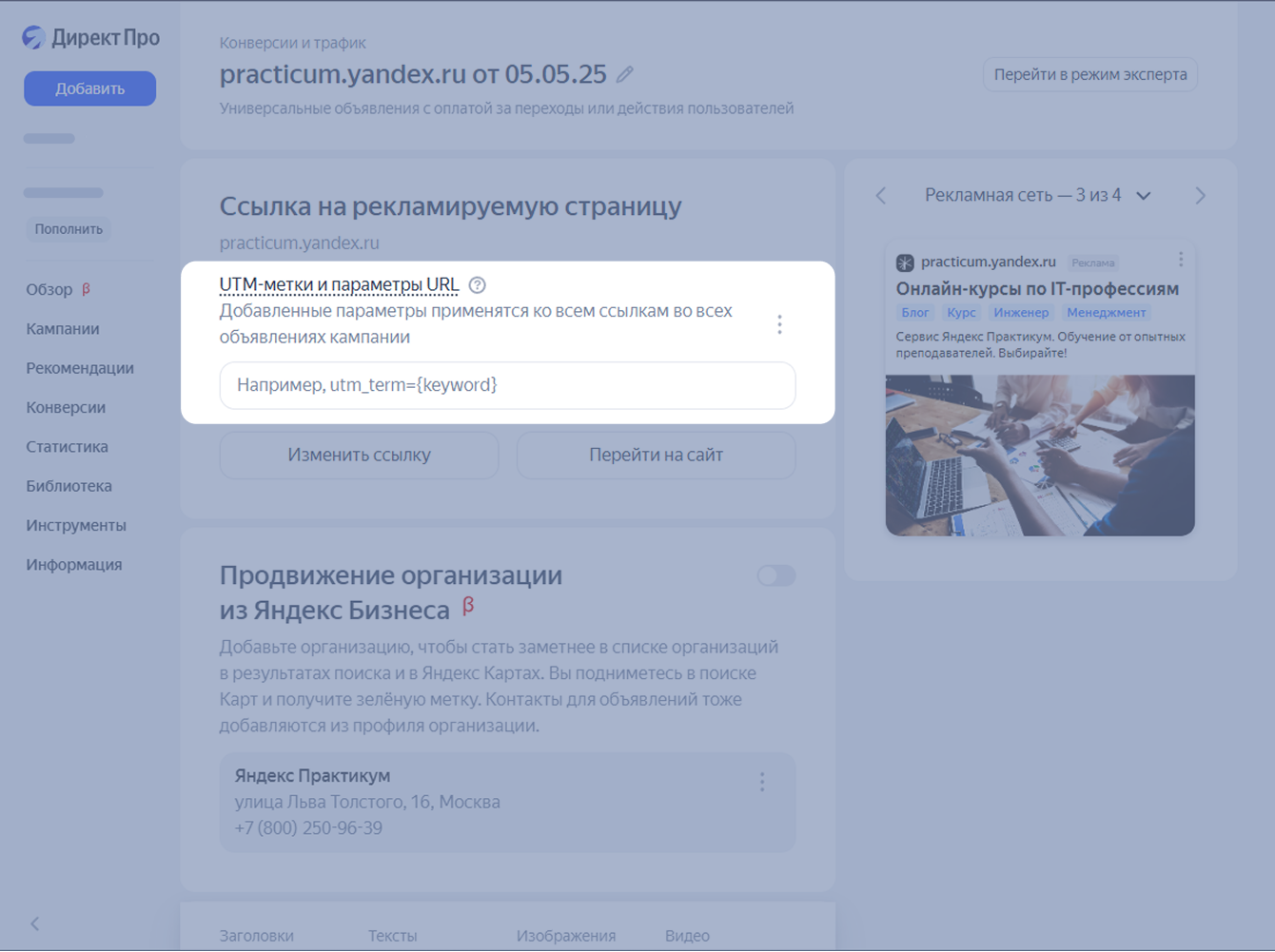Open Инструменты in sidebar
Viewport: 1275px width, 952px height.
tap(76, 525)
